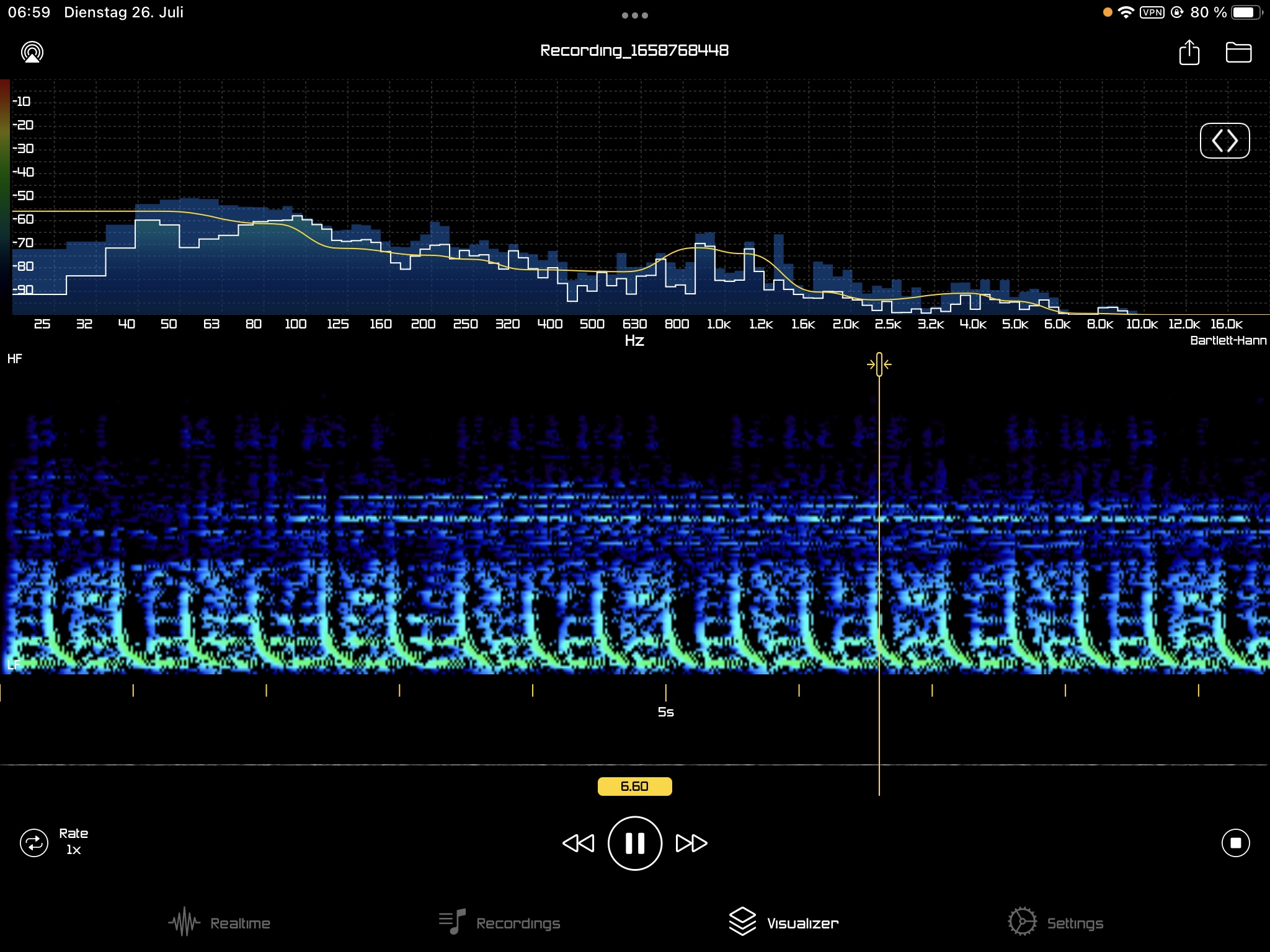Click the HF label on spectrogram
1270x952 pixels.
(15, 359)
